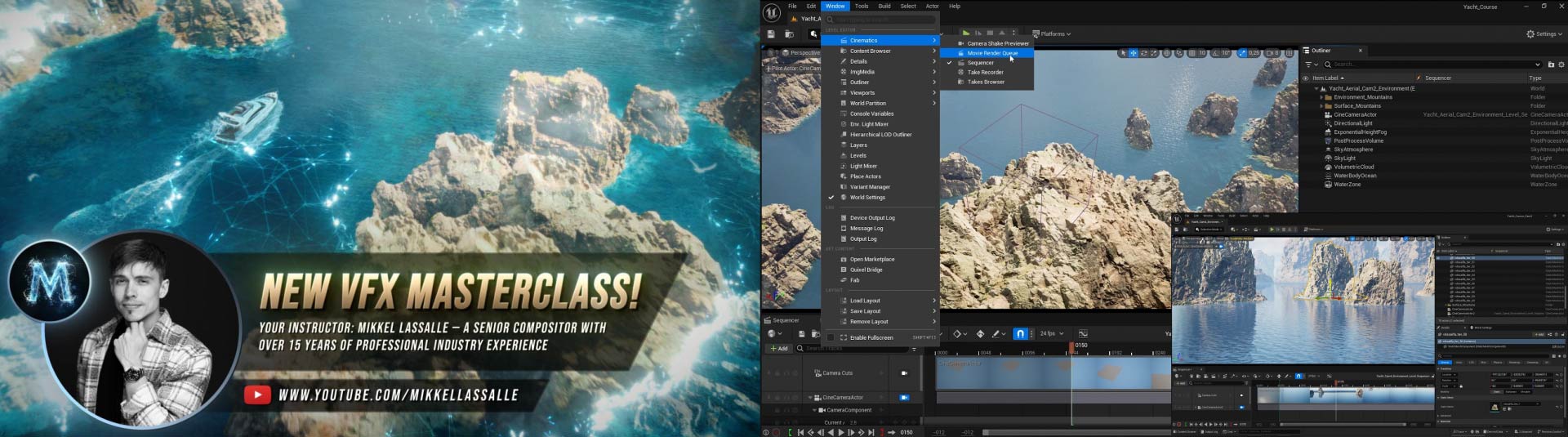Open Outliner settings gear icon
Viewport: 1568px width, 437px height.
[x=1561, y=64]
